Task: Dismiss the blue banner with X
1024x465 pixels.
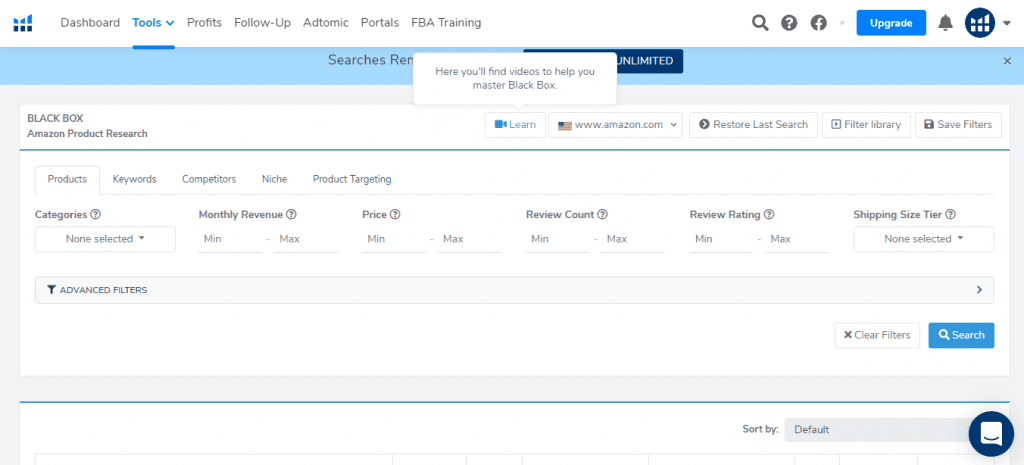Action: (x=1007, y=61)
